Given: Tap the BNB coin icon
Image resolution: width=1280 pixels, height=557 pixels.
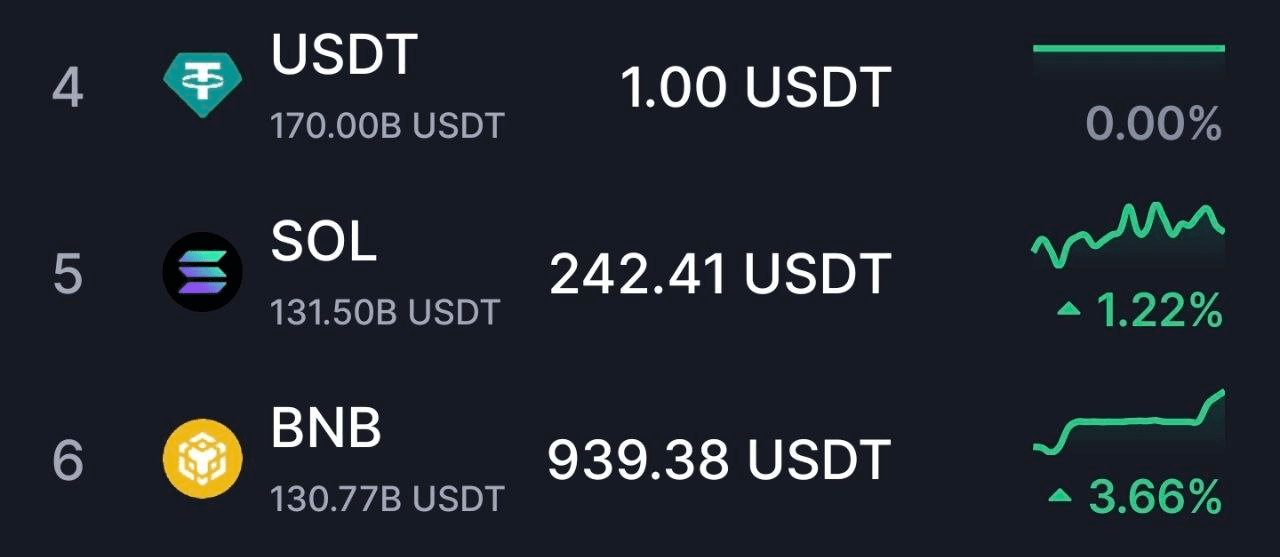Looking at the screenshot, I should click(203, 459).
